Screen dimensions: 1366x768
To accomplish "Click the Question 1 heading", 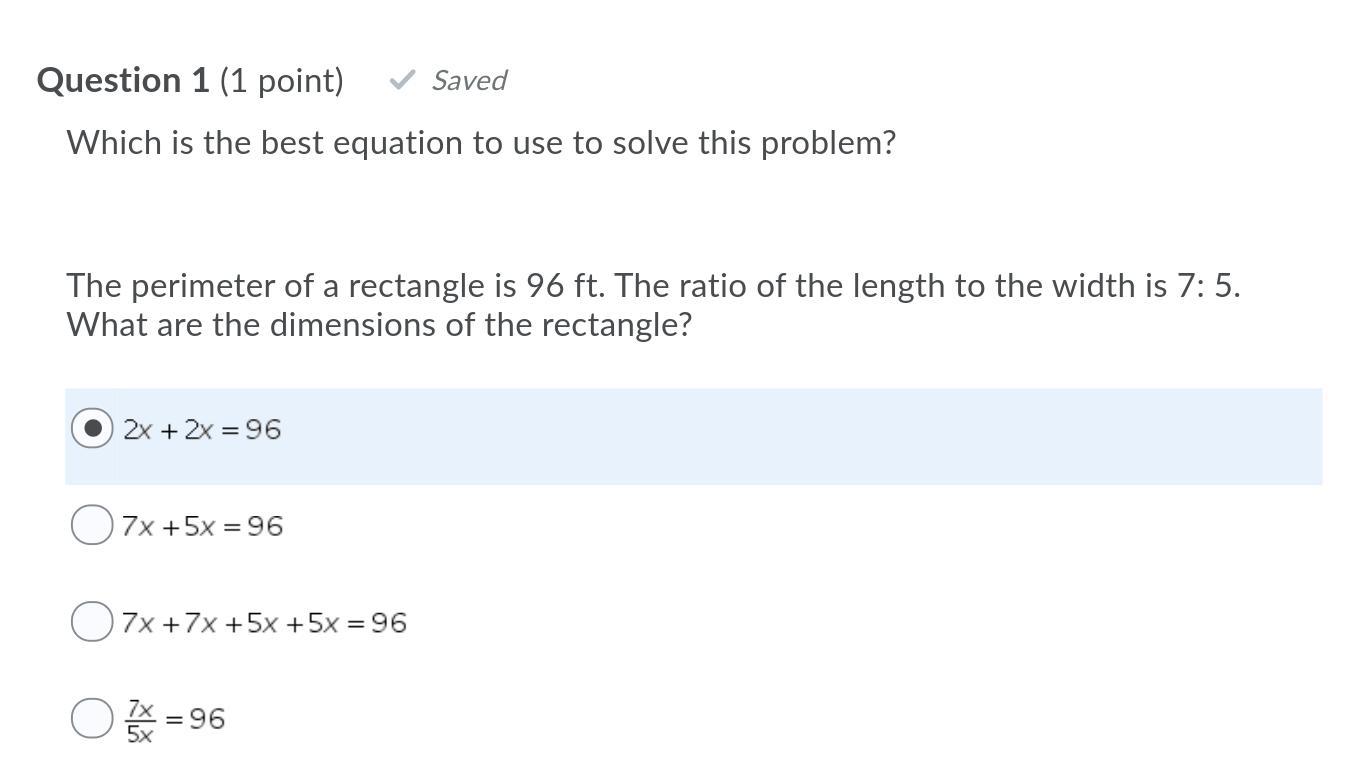I will [x=123, y=80].
